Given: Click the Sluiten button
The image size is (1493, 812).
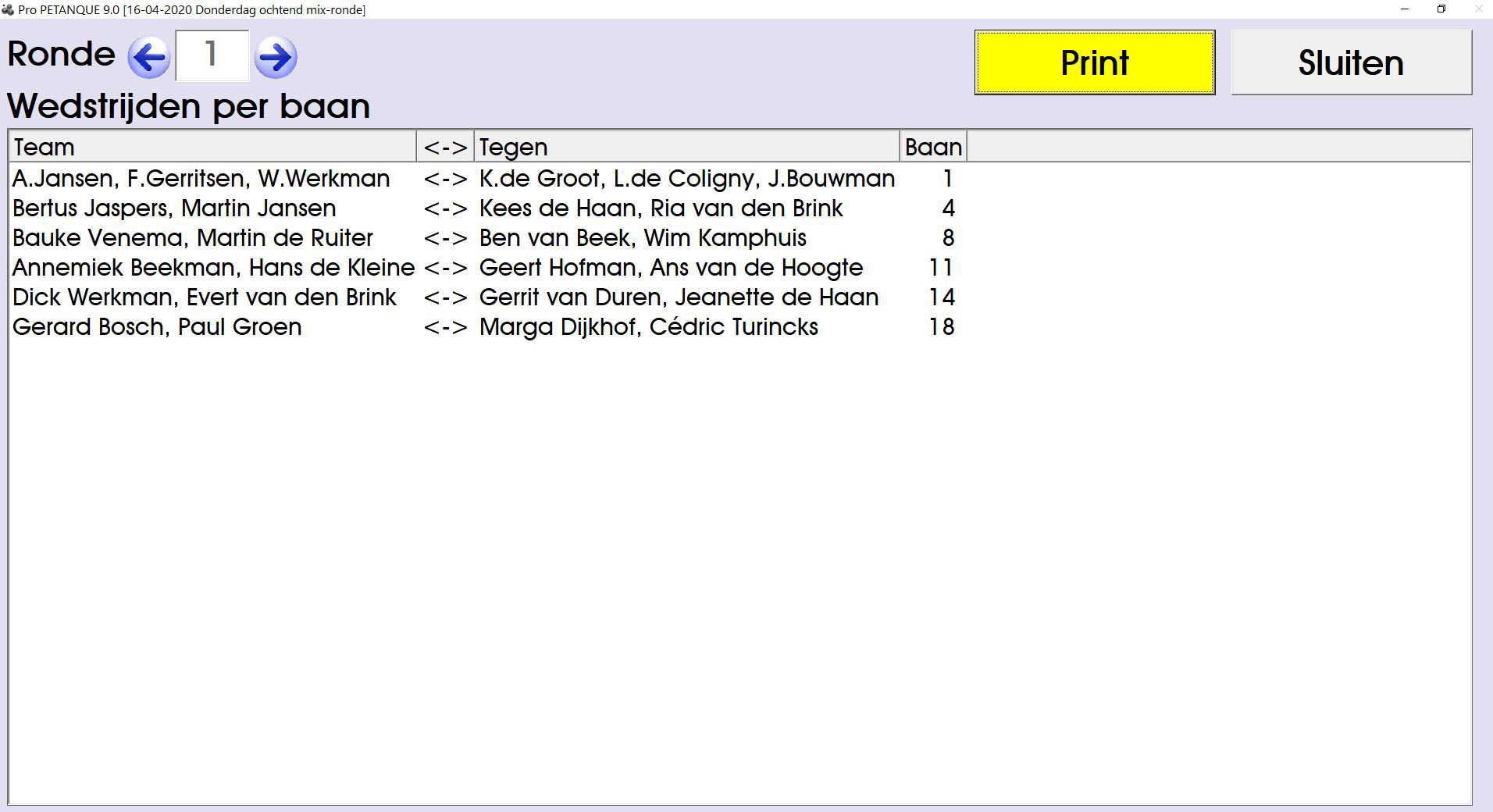Looking at the screenshot, I should coord(1351,62).
